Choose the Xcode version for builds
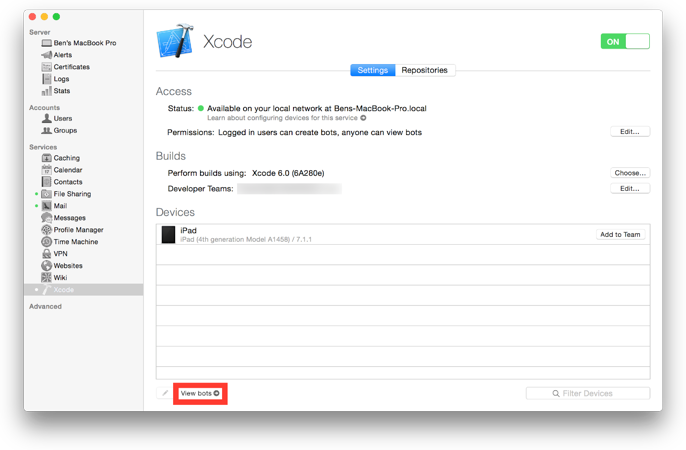Screen dimensions: 686x450 [630, 173]
